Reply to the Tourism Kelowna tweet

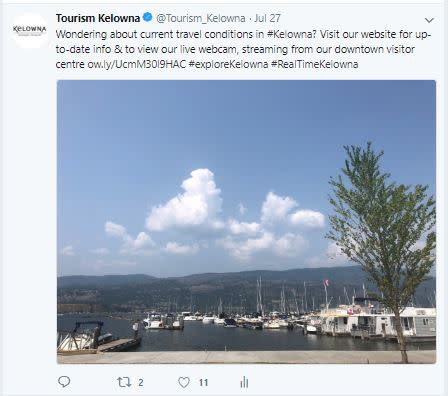click(x=64, y=381)
